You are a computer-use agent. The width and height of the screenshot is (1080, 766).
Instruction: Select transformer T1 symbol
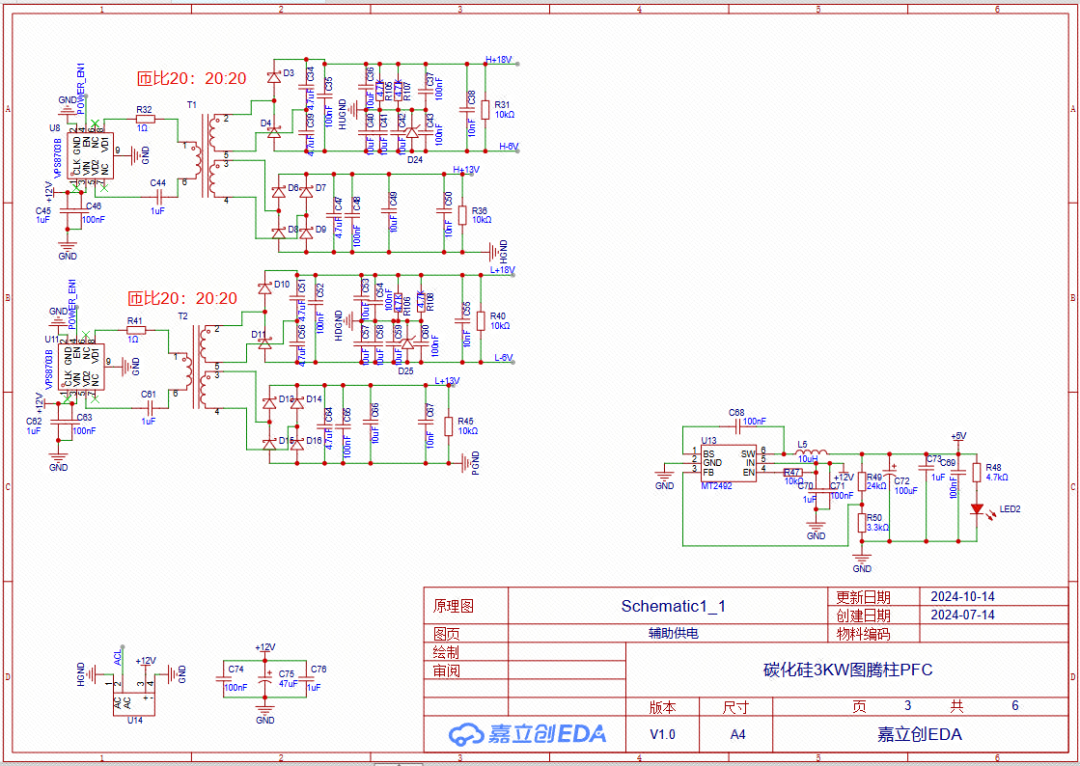point(207,157)
